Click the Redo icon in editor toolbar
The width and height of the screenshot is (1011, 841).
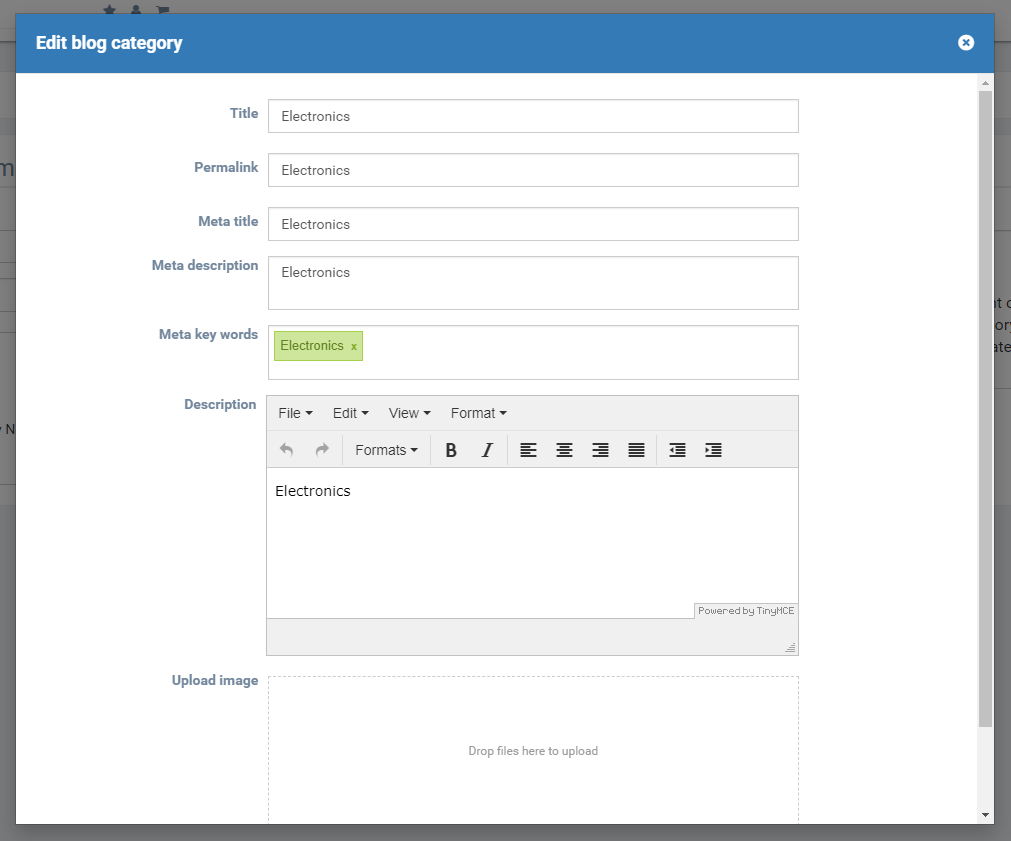pyautogui.click(x=322, y=450)
